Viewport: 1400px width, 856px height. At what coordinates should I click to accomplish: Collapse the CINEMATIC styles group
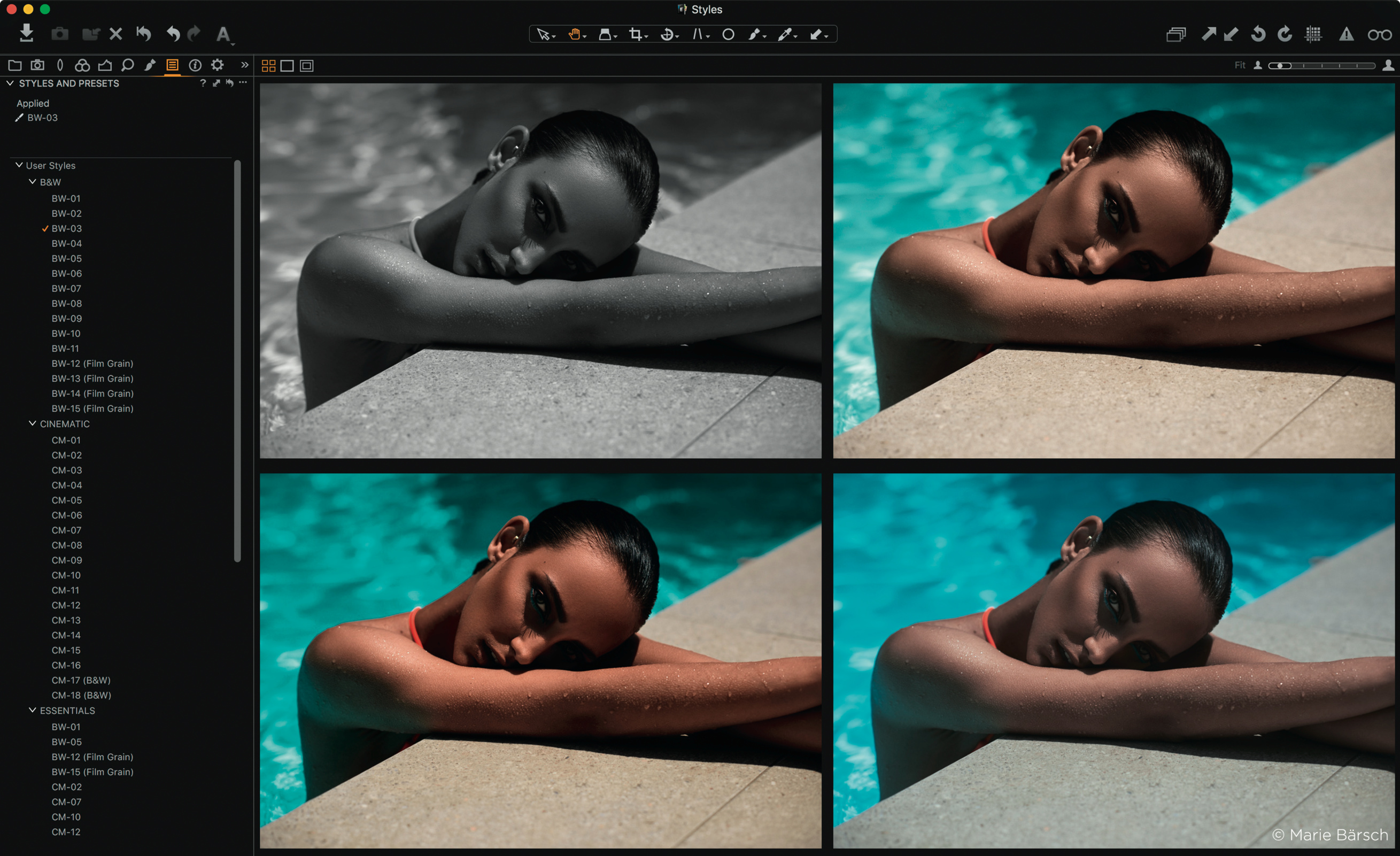point(33,423)
